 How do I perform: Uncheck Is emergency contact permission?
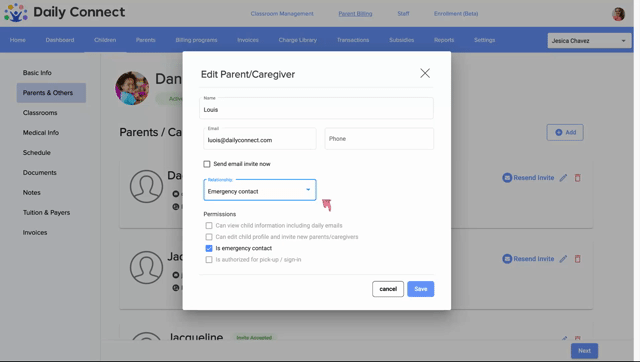pyautogui.click(x=209, y=248)
